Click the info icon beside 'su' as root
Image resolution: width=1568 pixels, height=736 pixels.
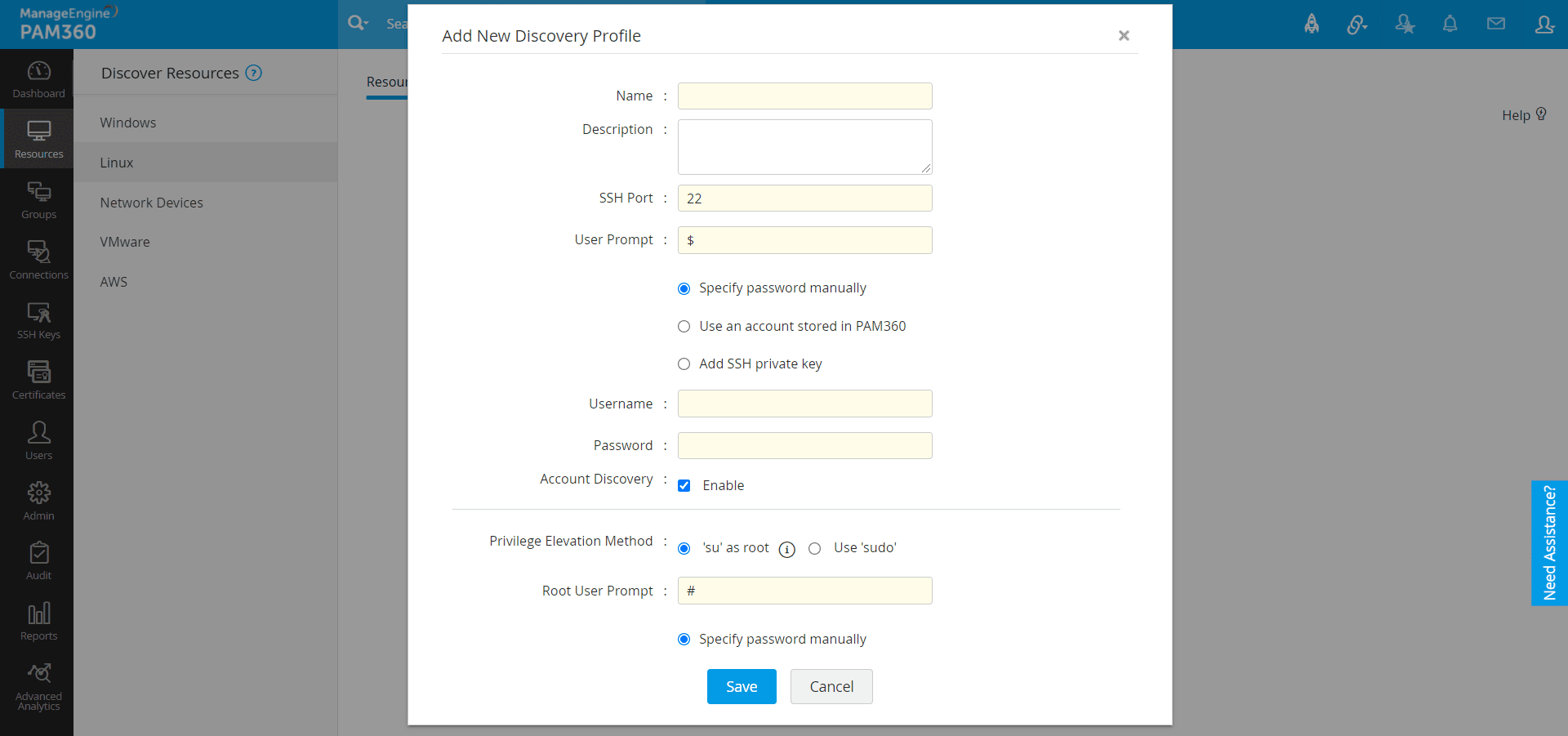tap(786, 550)
